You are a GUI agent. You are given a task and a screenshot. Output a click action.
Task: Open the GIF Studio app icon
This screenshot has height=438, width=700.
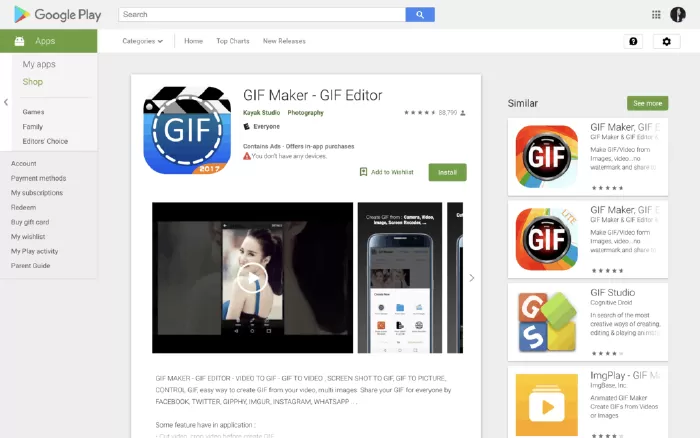(546, 322)
